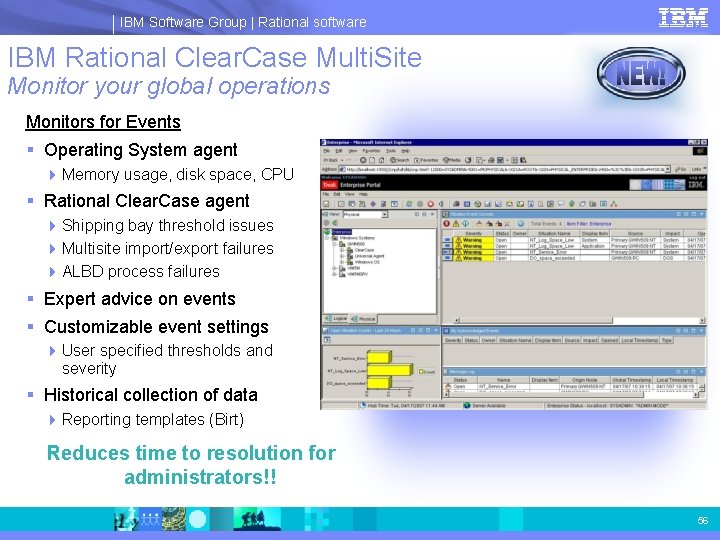Screen dimensions: 720x540
Task: Filter console by Warning yellow triangle icon
Action: coord(456,224)
